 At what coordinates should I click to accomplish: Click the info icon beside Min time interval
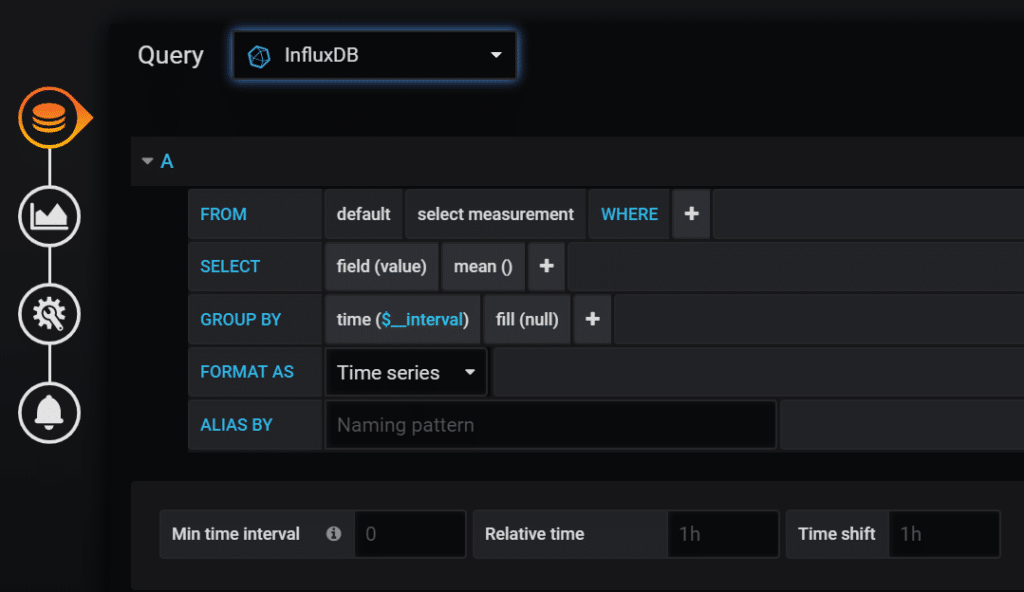tap(334, 534)
